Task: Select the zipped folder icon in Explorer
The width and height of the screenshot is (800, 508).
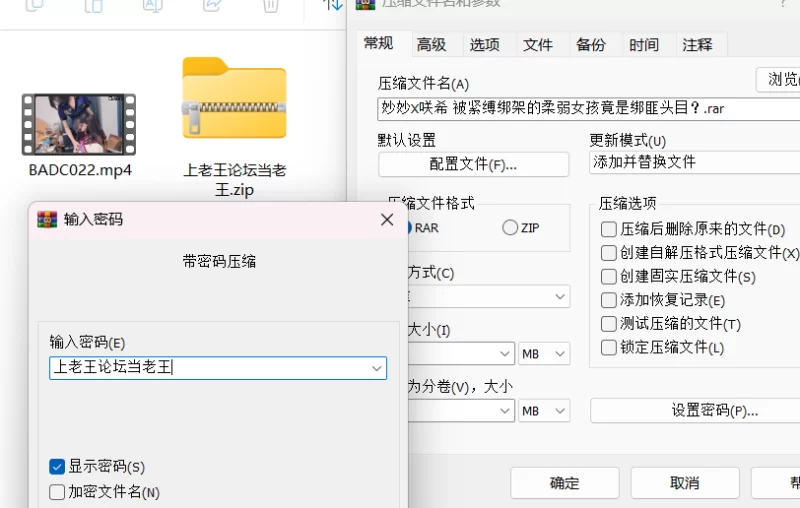Action: pos(234,98)
